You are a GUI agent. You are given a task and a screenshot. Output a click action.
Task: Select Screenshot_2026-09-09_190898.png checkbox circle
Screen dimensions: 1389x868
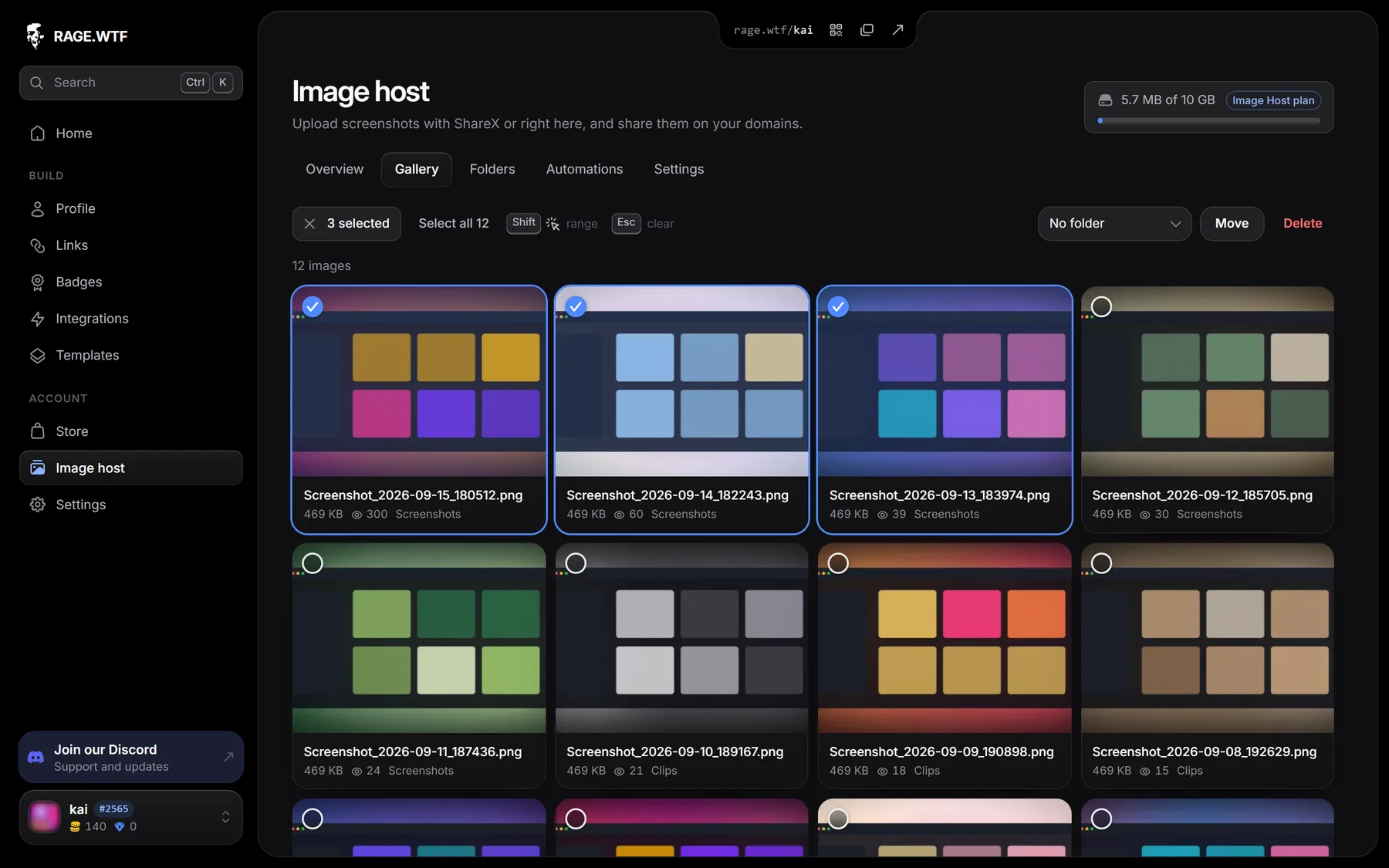pyautogui.click(x=838, y=563)
